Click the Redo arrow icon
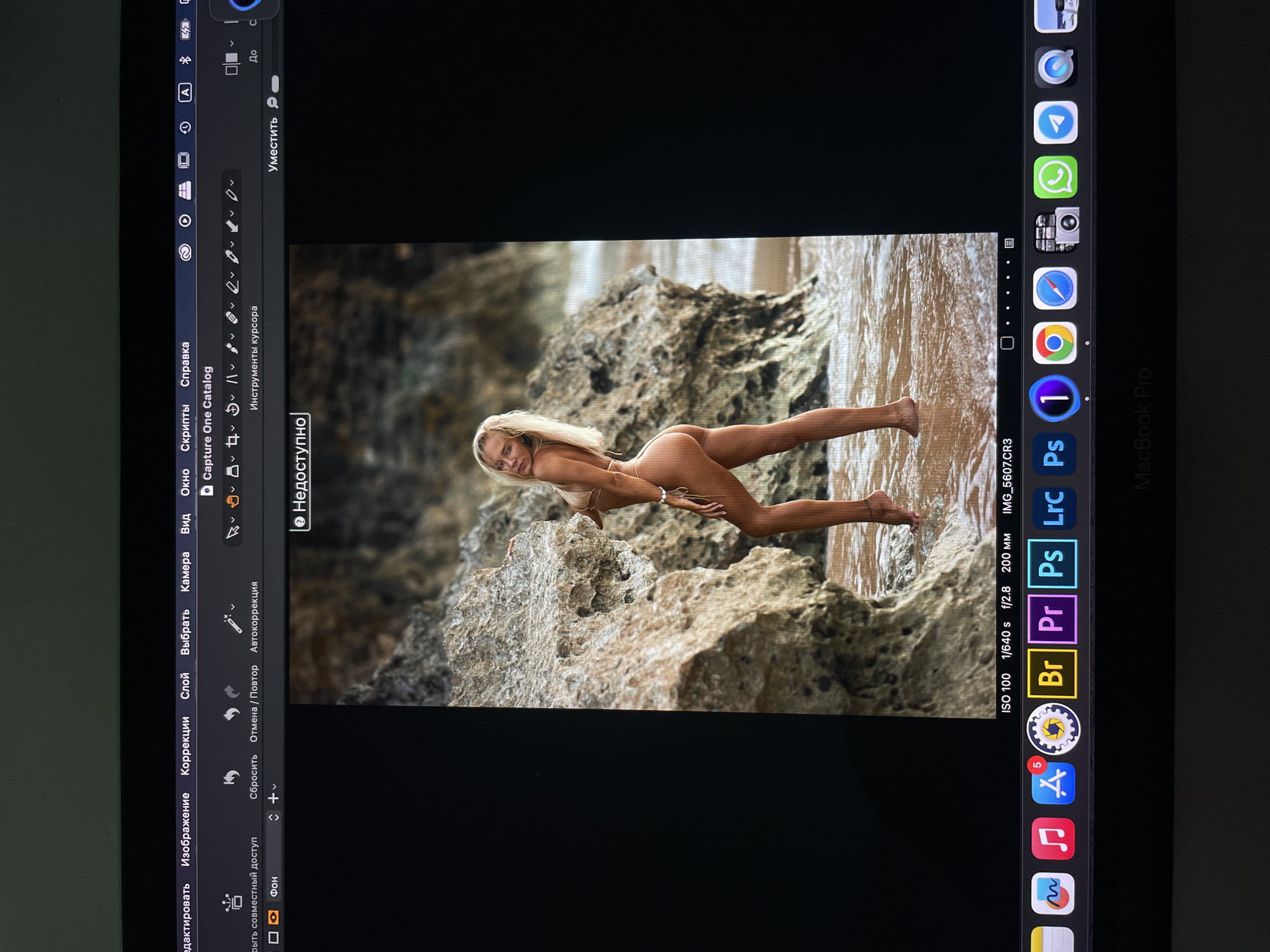 (x=232, y=692)
